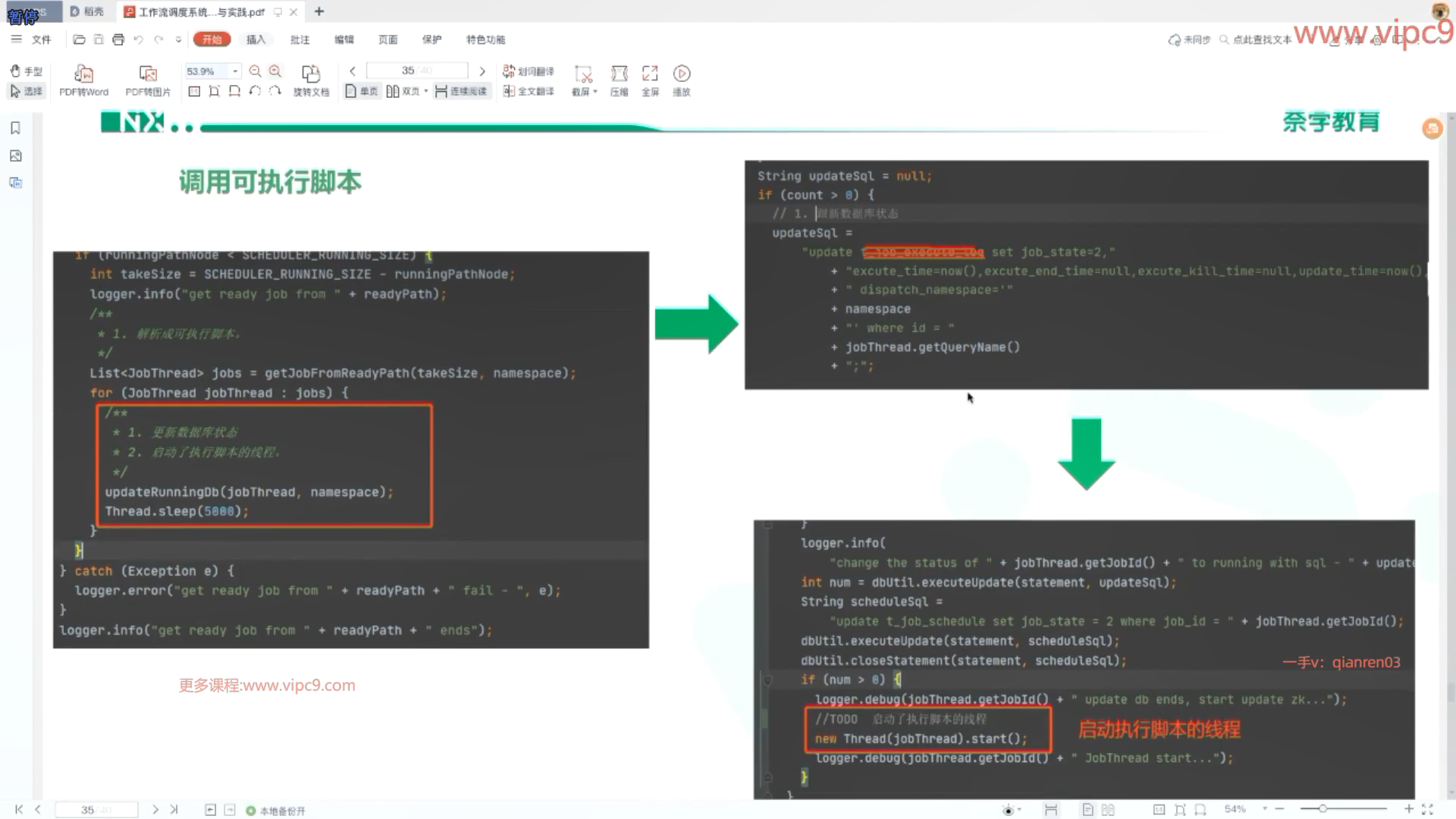
Task: Open the bookmark panel in left sidebar
Action: point(15,128)
